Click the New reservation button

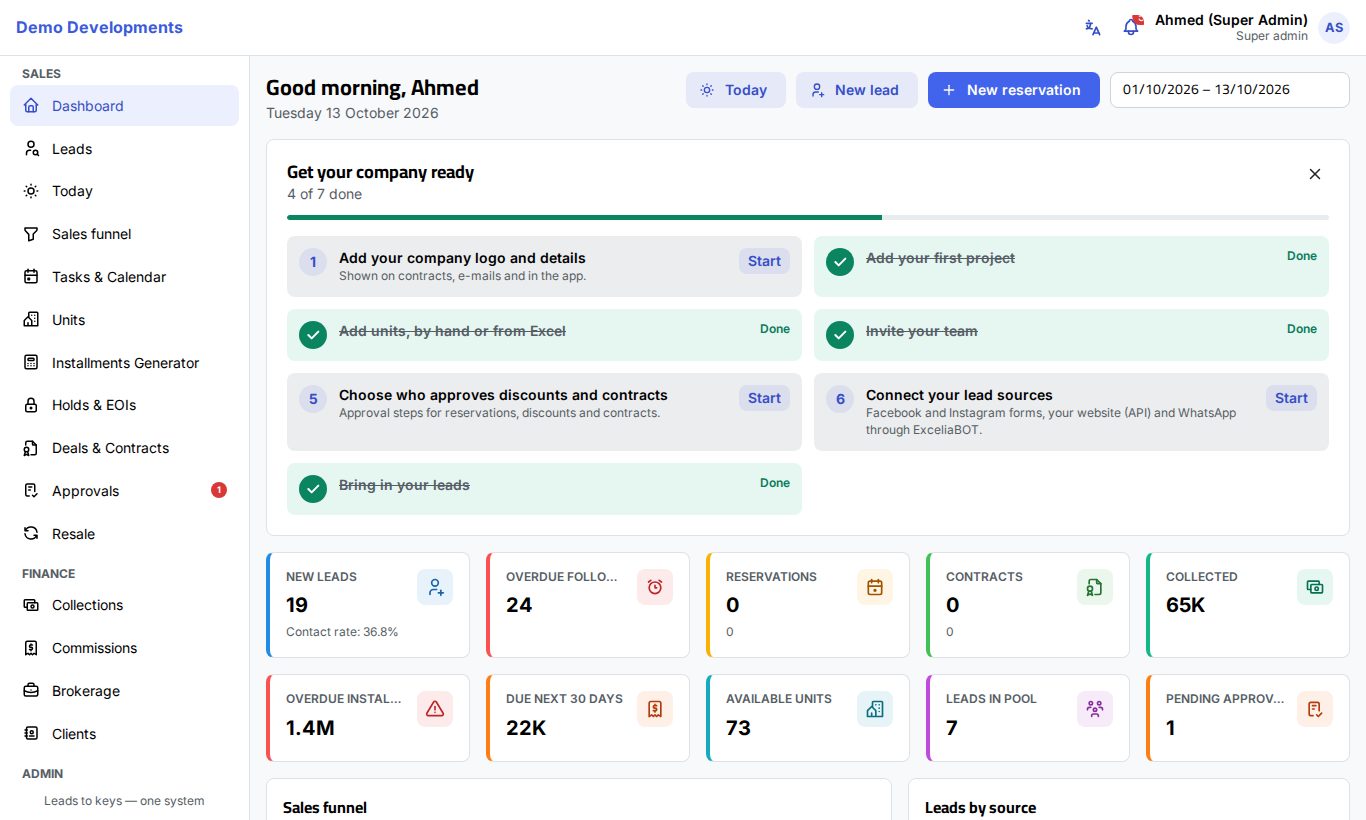pos(1013,90)
